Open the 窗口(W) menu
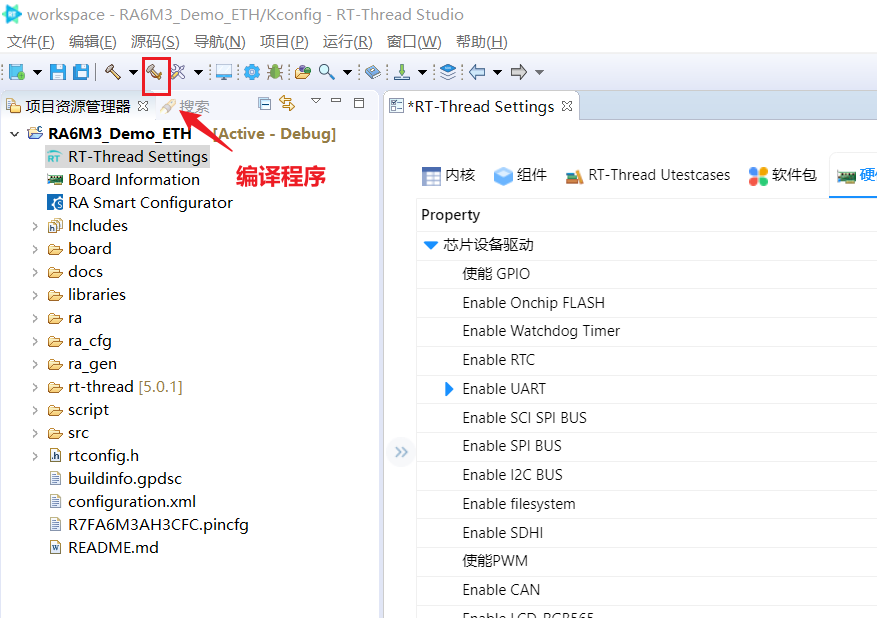This screenshot has height=618, width=877. pyautogui.click(x=414, y=42)
